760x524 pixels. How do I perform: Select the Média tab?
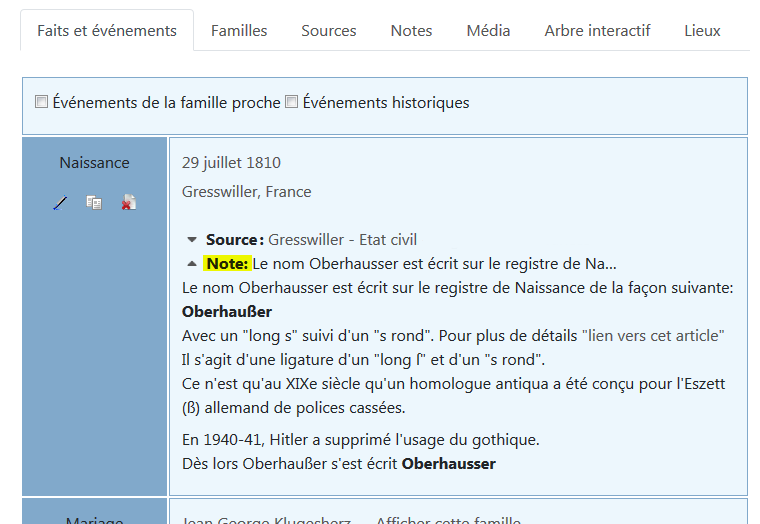488,31
